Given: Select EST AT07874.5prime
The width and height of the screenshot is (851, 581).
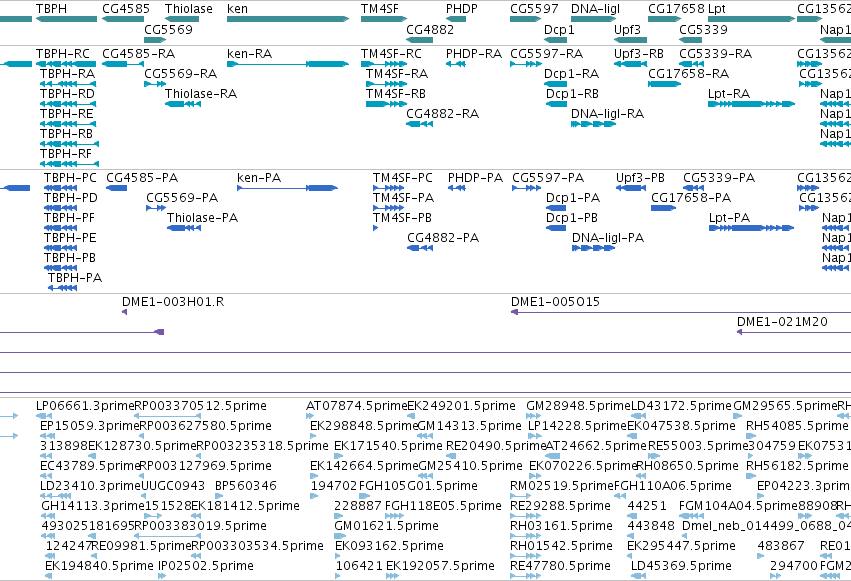Looking at the screenshot, I should pyautogui.click(x=357, y=406).
